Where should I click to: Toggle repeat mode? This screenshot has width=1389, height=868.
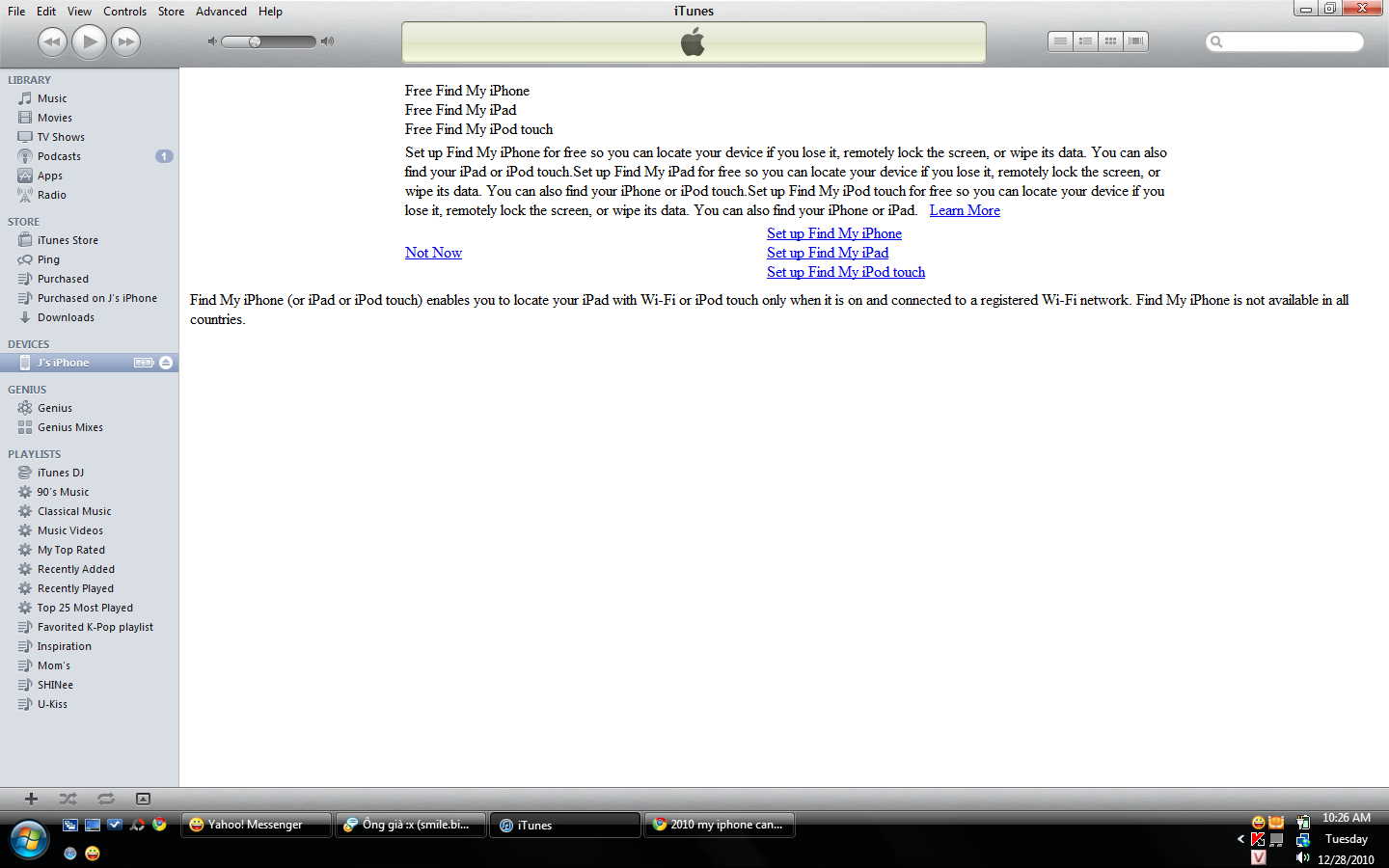tap(106, 799)
